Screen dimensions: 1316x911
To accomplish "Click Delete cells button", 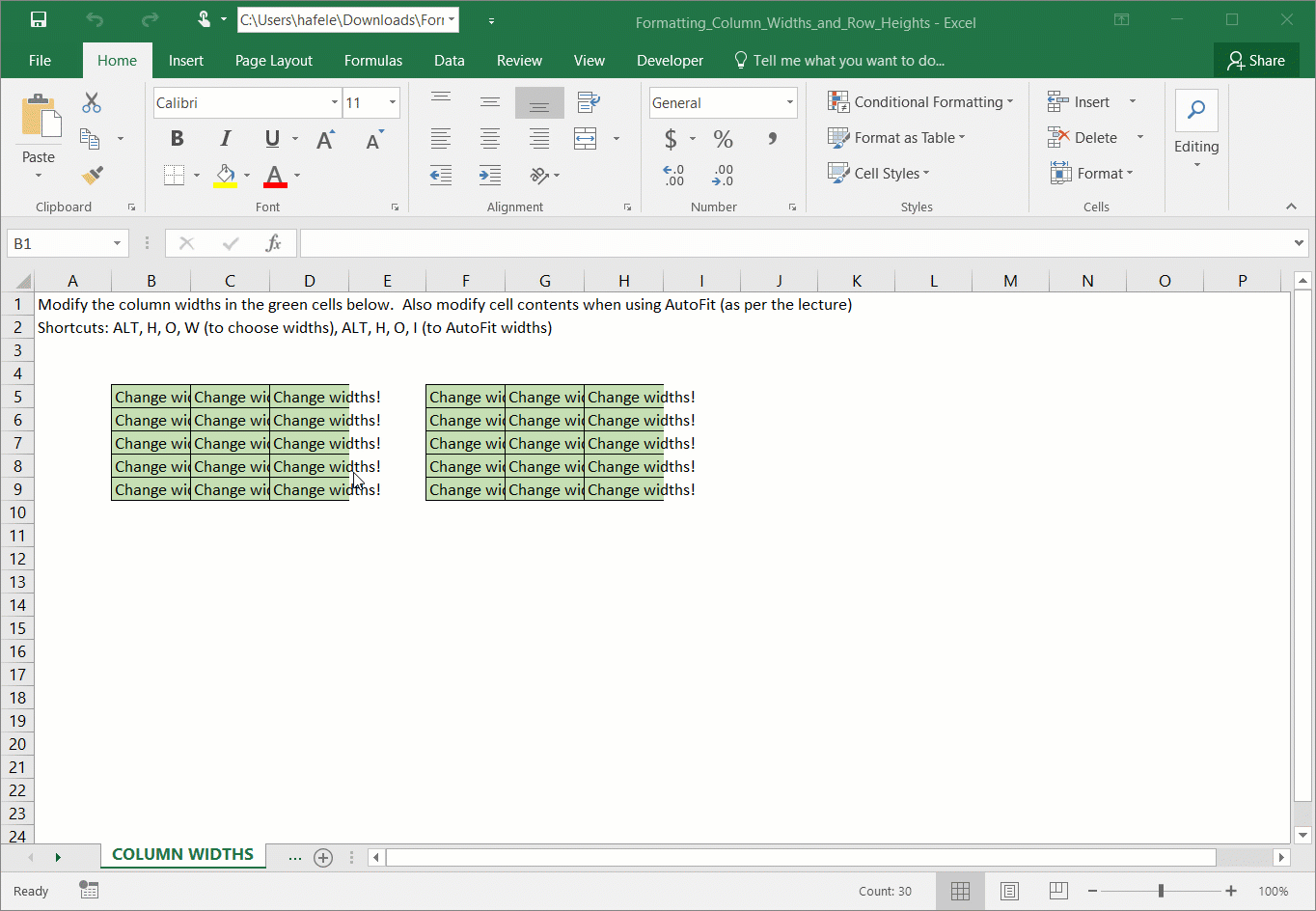I will pyautogui.click(x=1083, y=138).
